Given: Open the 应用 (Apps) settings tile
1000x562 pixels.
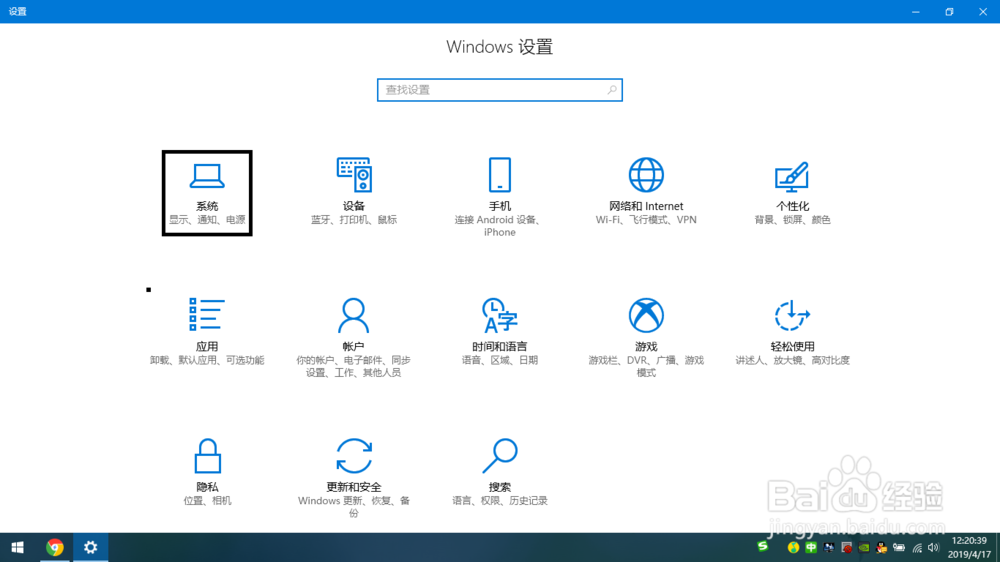Looking at the screenshot, I should tap(207, 332).
